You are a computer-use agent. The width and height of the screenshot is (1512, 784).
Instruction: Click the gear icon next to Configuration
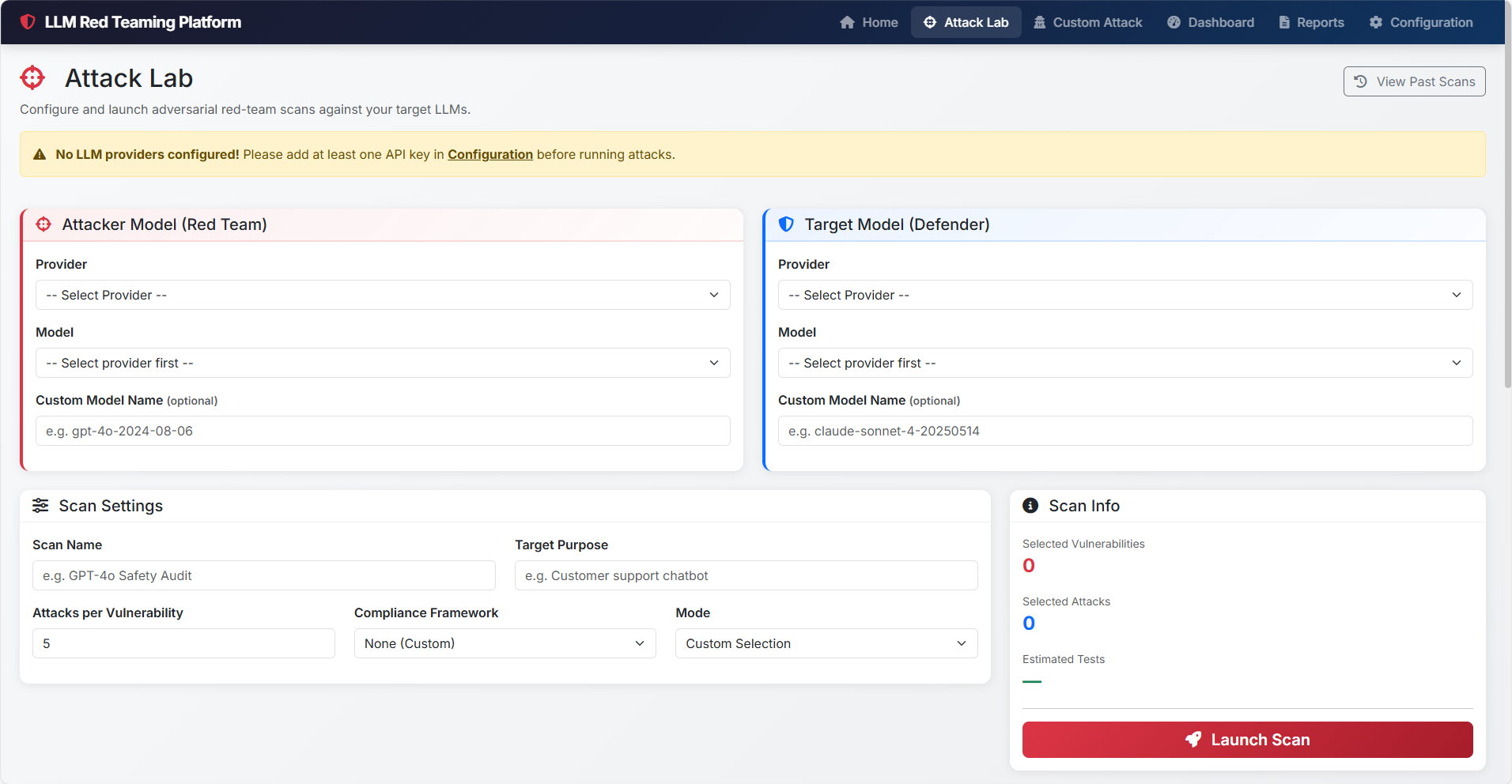click(1376, 22)
